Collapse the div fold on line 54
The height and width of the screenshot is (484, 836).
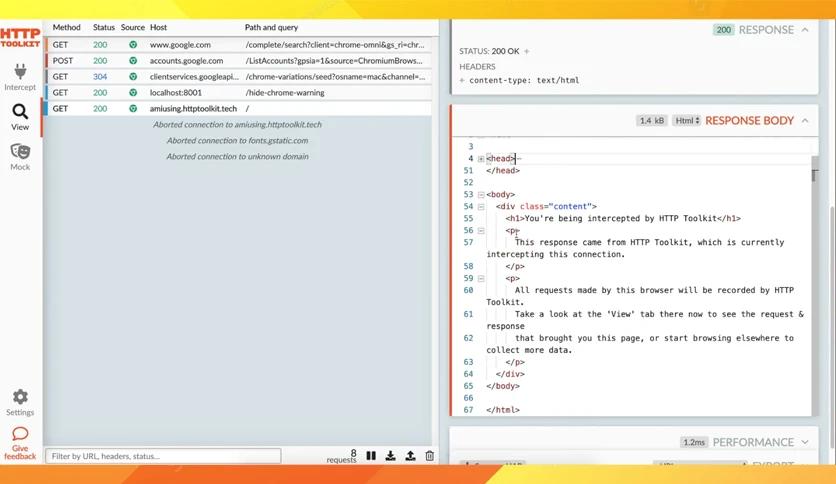(481, 207)
